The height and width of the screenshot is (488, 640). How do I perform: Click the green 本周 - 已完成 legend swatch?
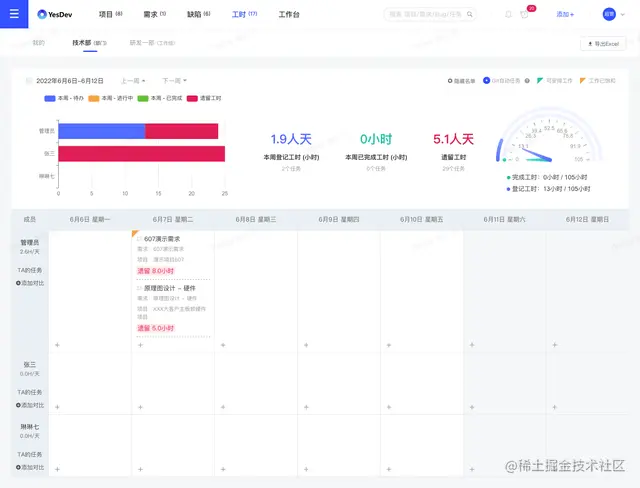tap(143, 98)
